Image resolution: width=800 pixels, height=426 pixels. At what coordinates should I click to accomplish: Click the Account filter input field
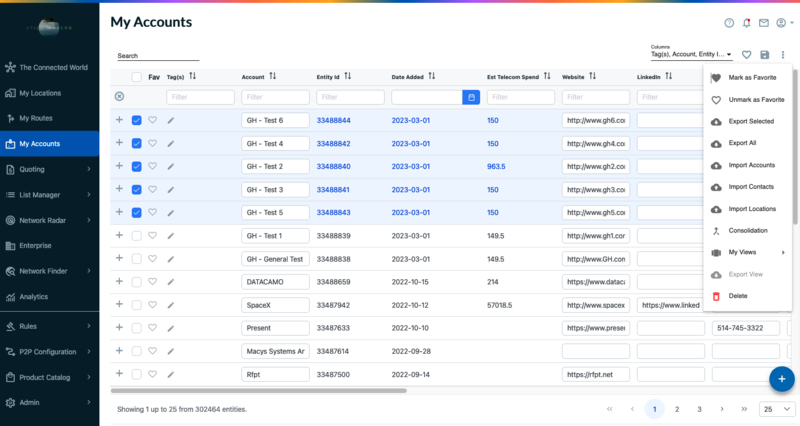pyautogui.click(x=275, y=97)
